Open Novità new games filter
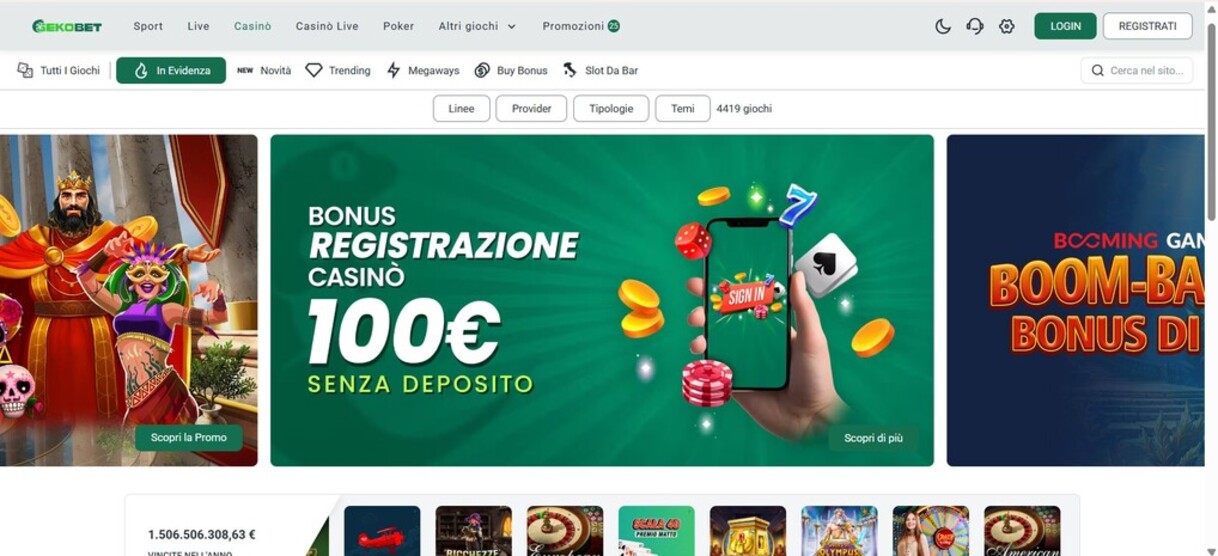 pos(264,70)
